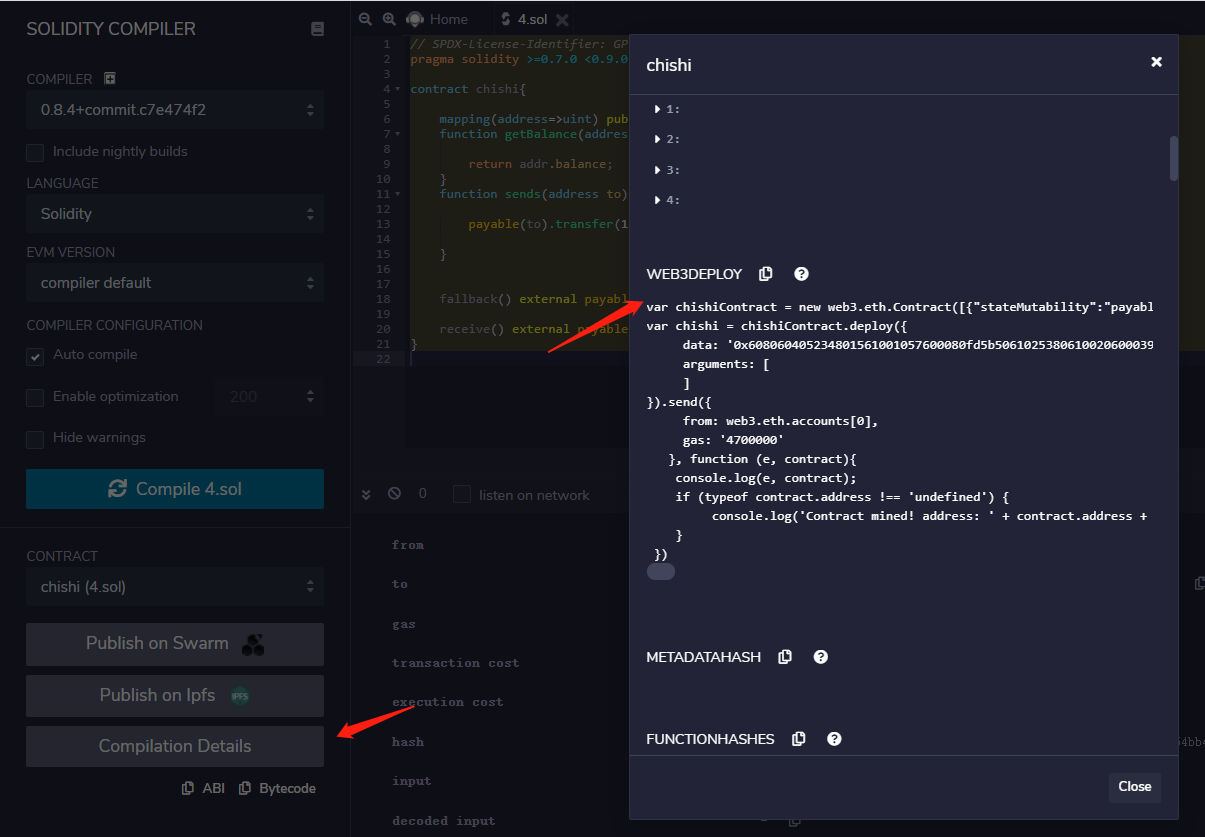
Task: Copy the contract Bytecode to clipboard
Action: click(x=277, y=788)
